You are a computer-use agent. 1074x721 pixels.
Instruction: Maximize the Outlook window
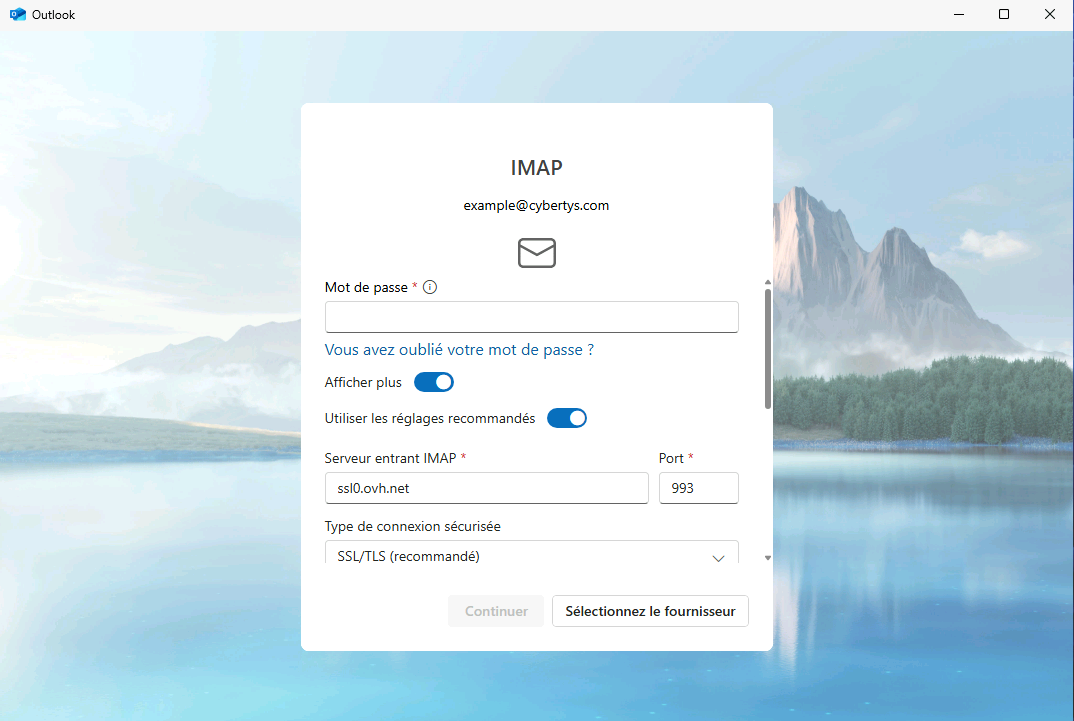(x=1003, y=14)
